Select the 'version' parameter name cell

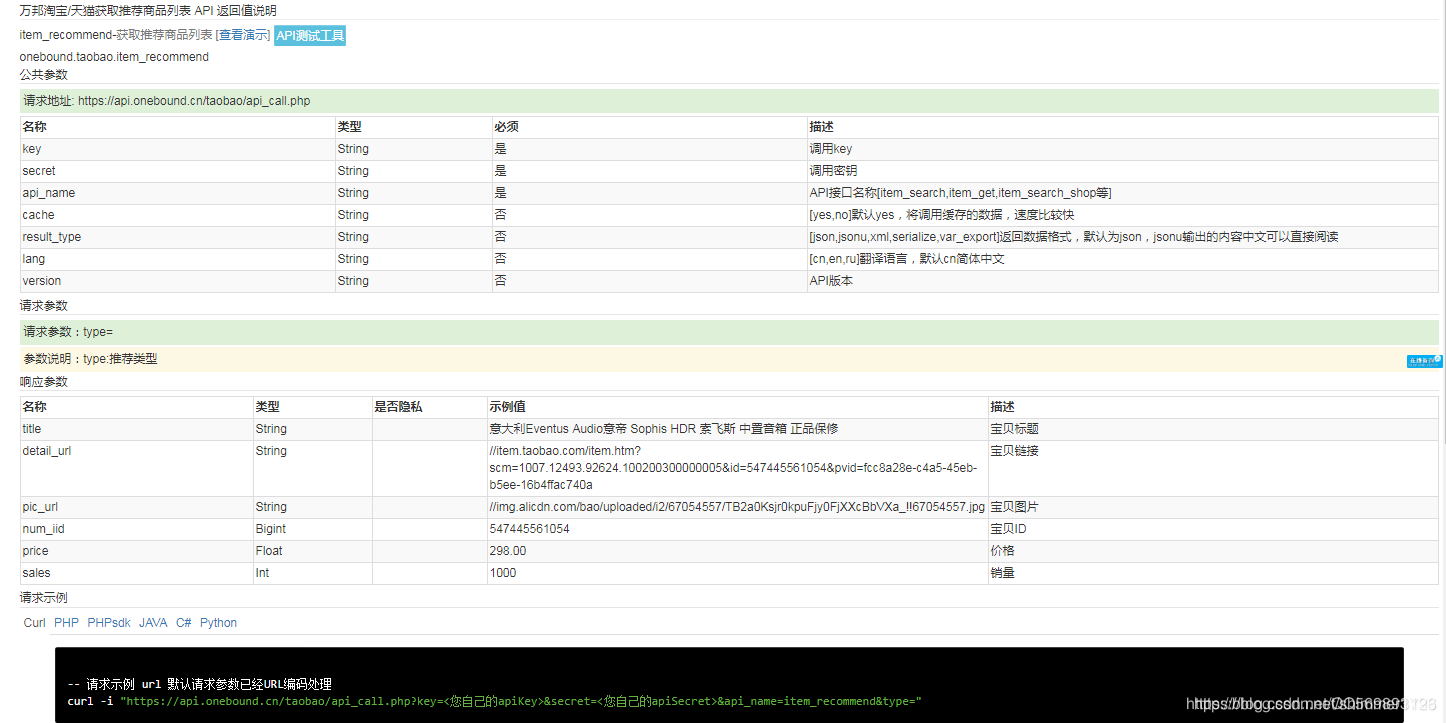point(178,281)
